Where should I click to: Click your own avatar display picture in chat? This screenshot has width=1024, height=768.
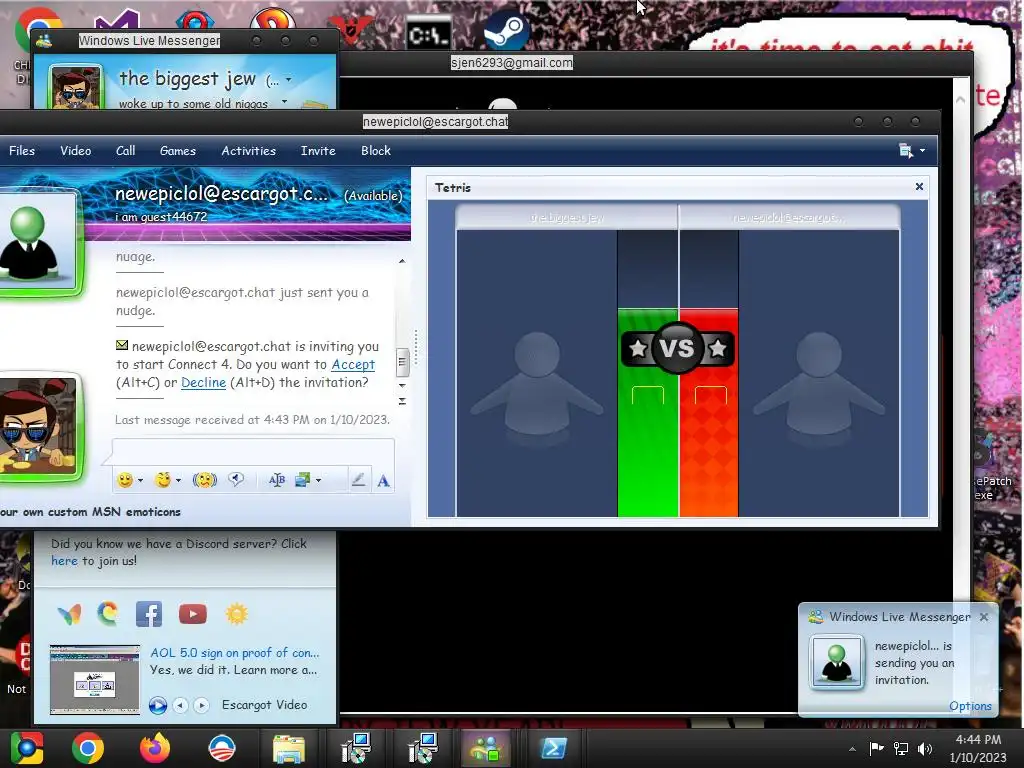(38, 426)
